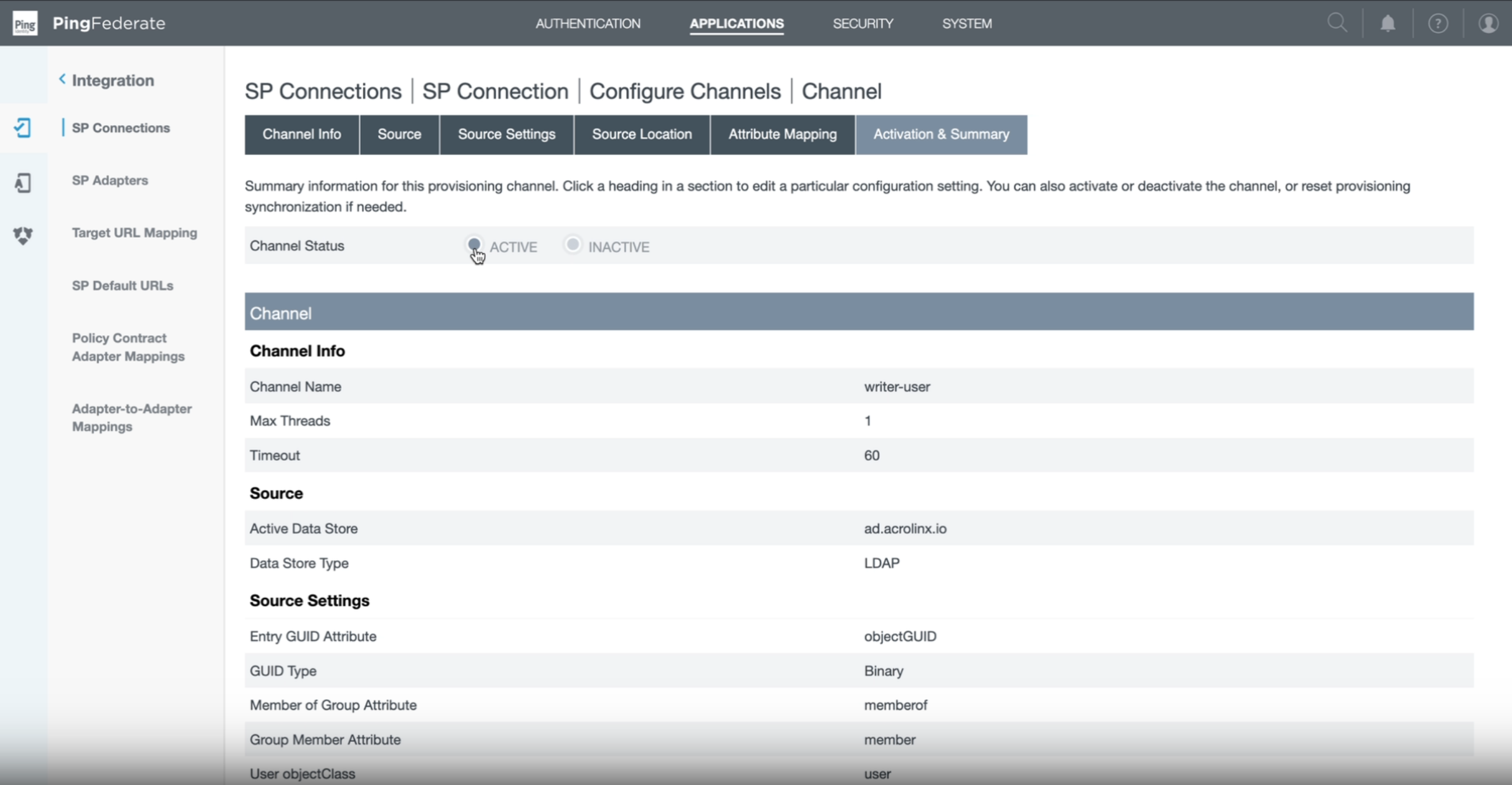The height and width of the screenshot is (785, 1512).
Task: Click the SP Connections breadcrumb heading
Action: [323, 91]
